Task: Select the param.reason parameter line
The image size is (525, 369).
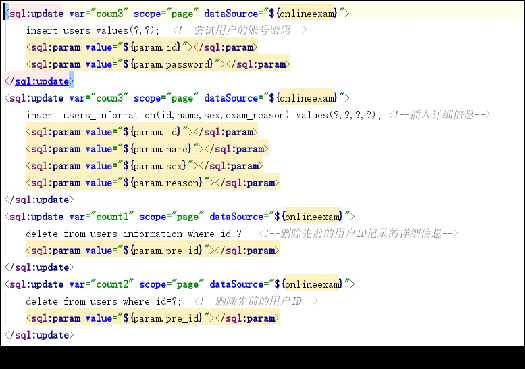Action: point(152,183)
